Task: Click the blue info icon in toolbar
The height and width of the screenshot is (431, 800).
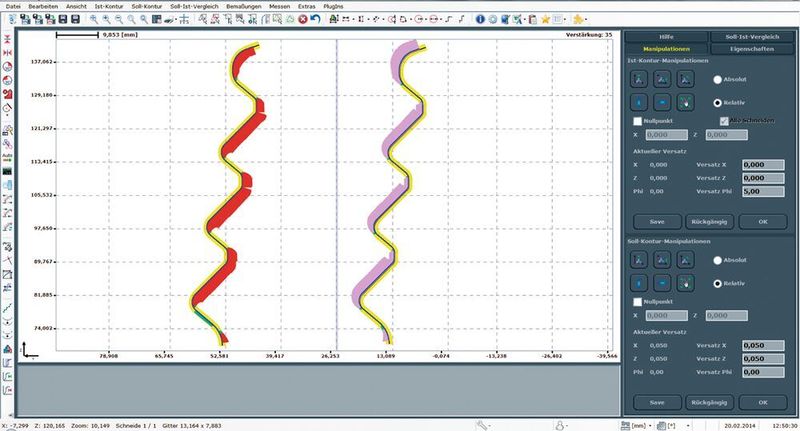Action: [x=480, y=19]
